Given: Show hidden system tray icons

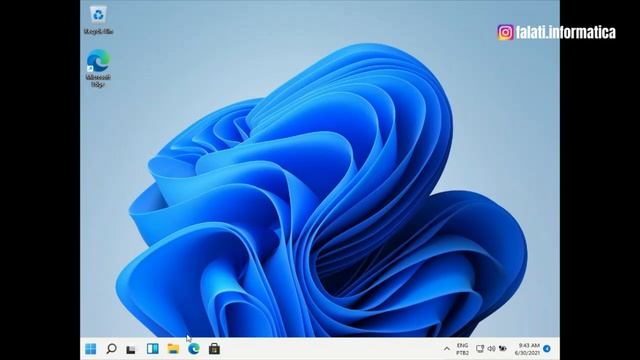Looking at the screenshot, I should [x=447, y=349].
